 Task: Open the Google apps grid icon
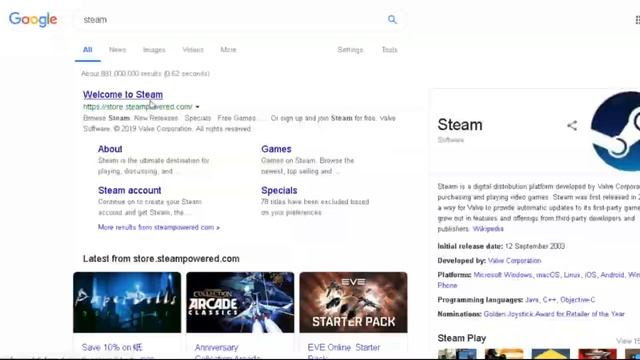[637, 20]
